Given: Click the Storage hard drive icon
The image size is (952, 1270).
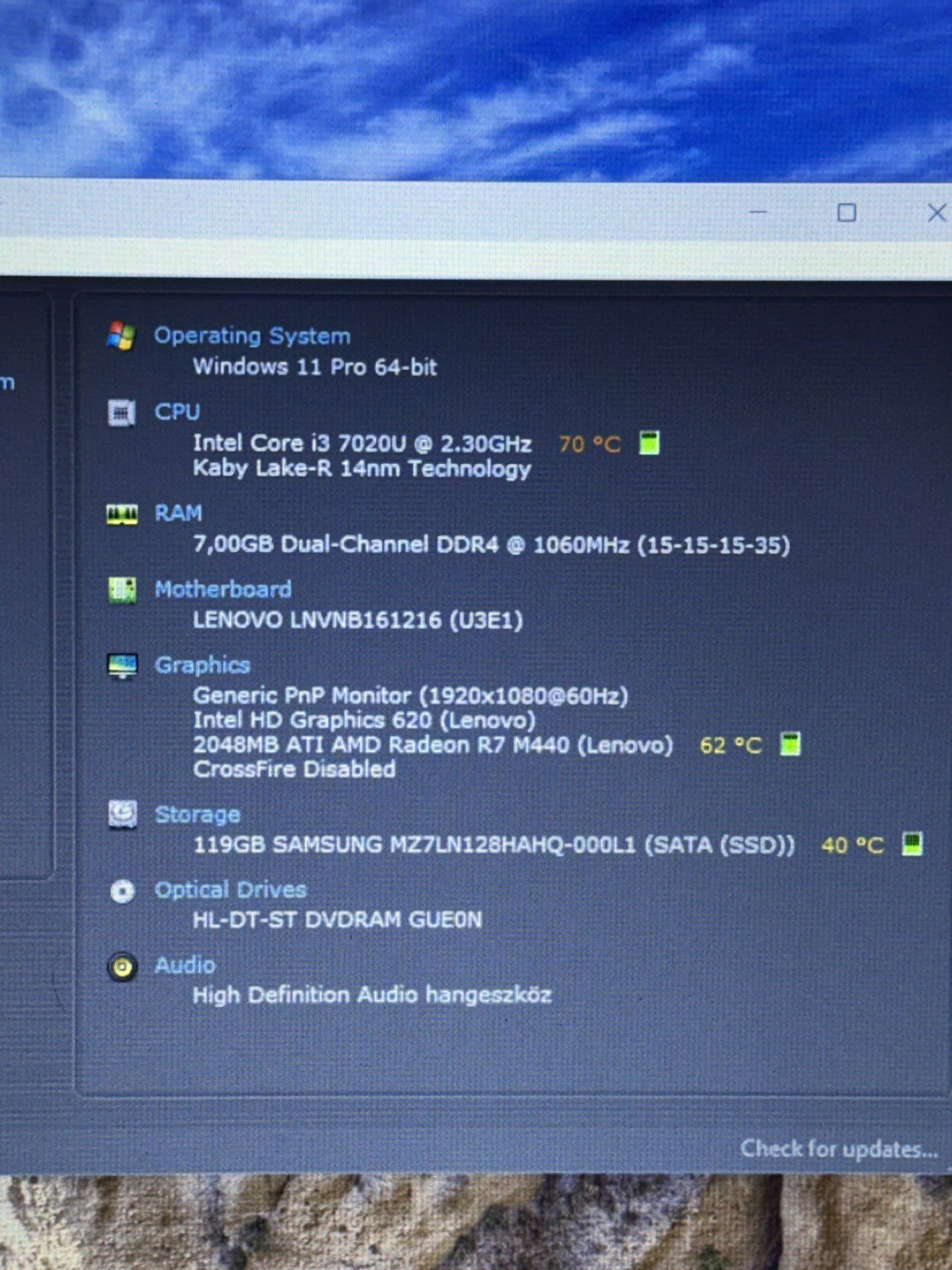Looking at the screenshot, I should click(x=121, y=815).
